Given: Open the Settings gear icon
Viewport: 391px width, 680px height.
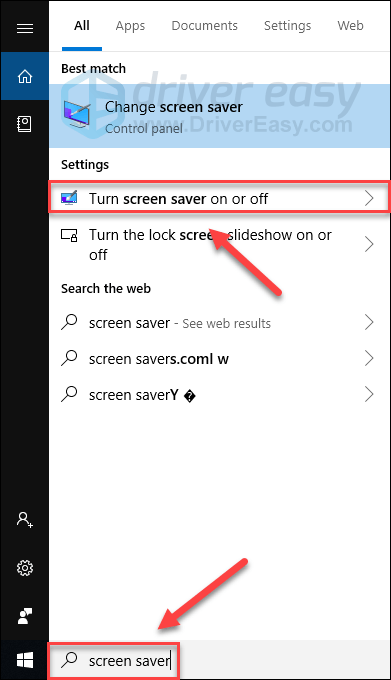Looking at the screenshot, I should tap(25, 568).
